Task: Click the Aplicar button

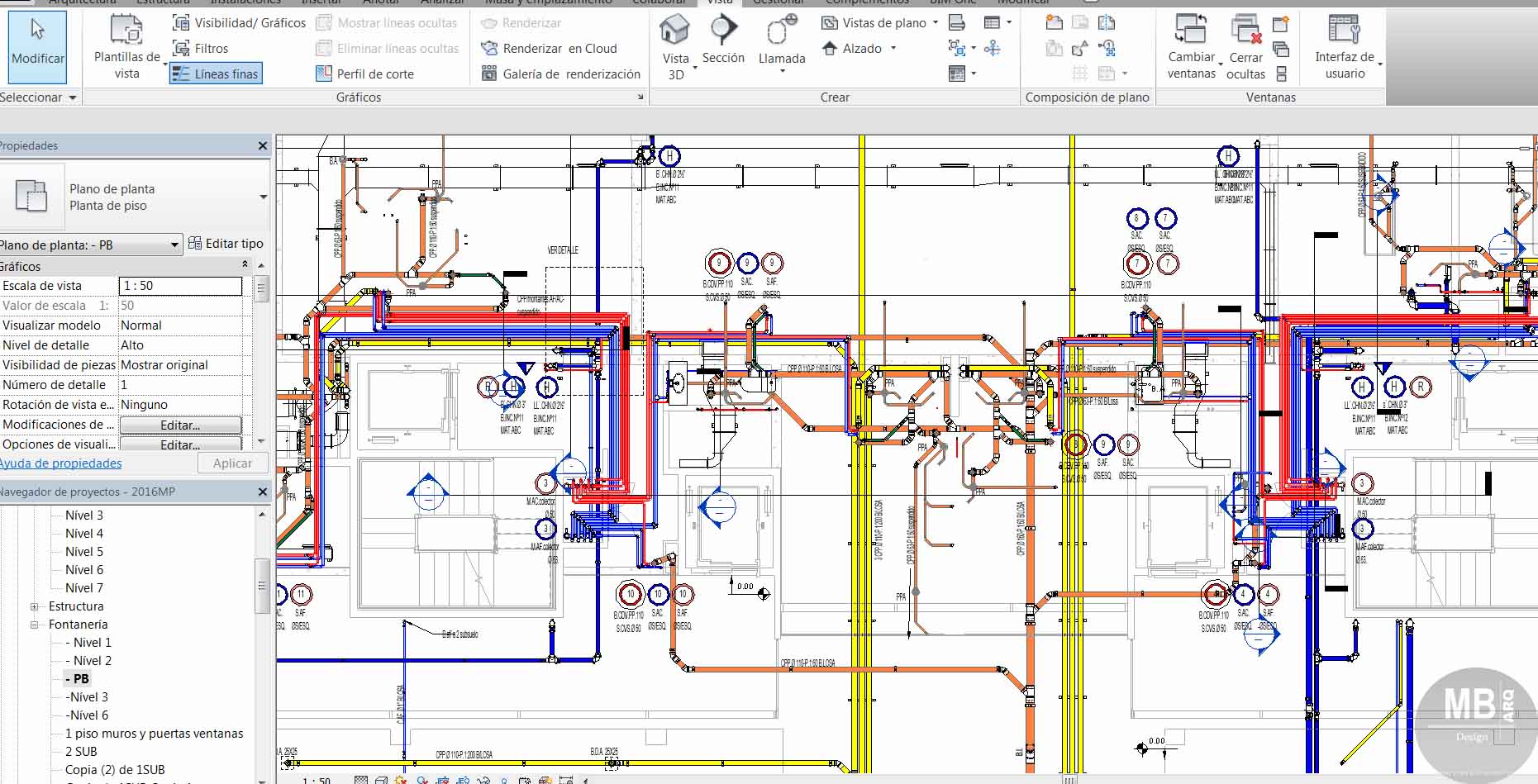Action: [x=232, y=463]
